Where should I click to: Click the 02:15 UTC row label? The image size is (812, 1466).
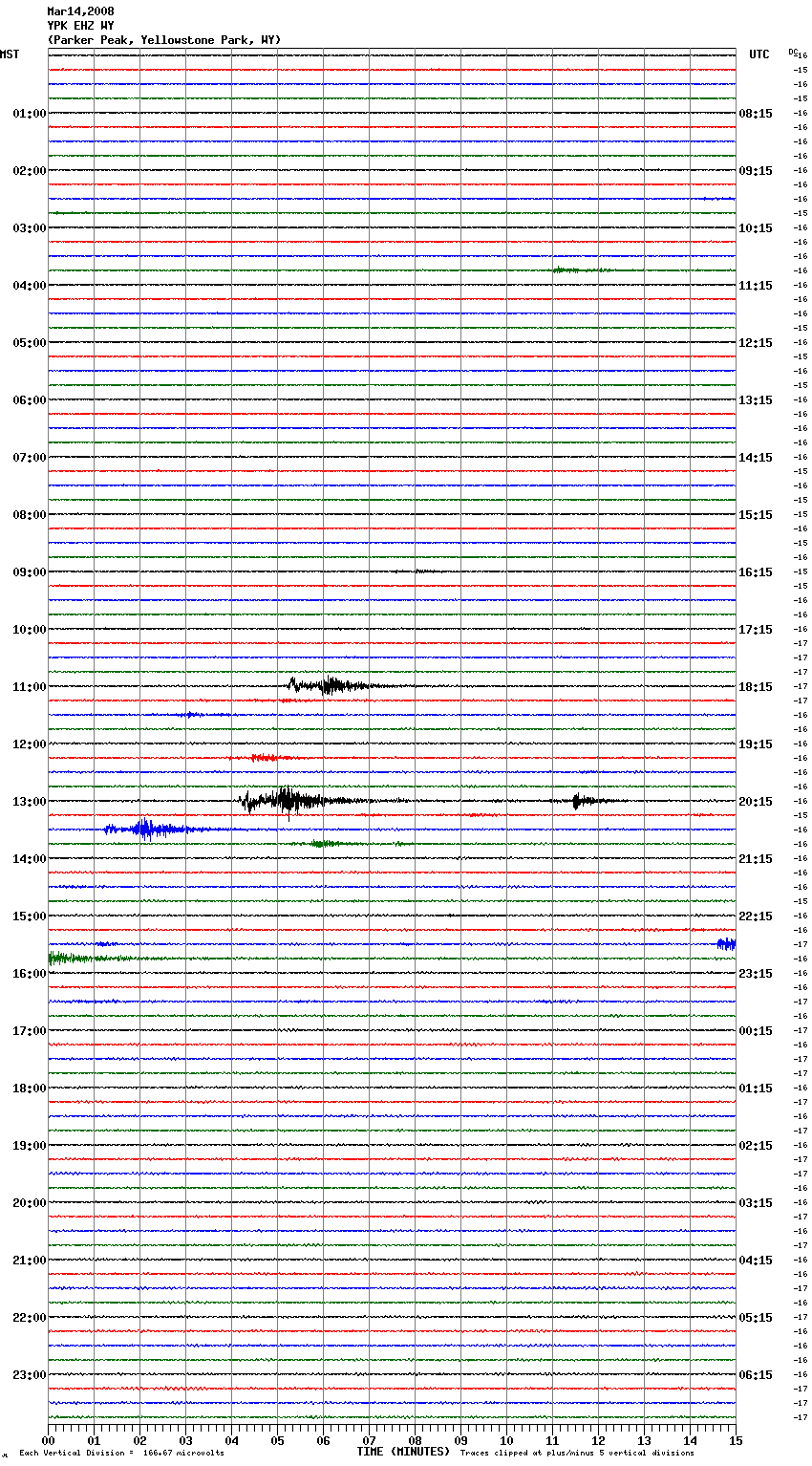tap(756, 1146)
